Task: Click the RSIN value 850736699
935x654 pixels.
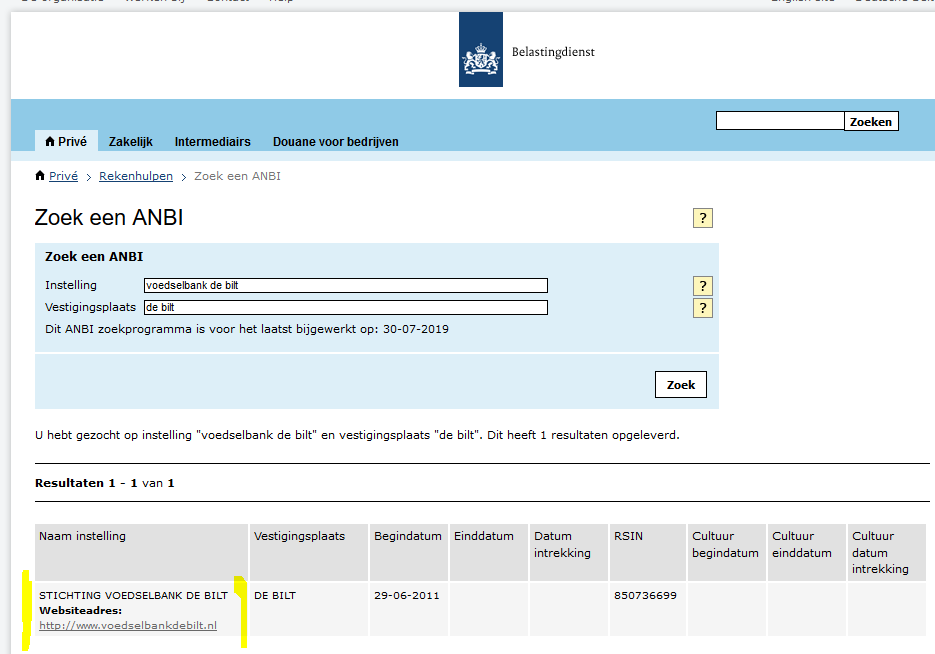Action: pyautogui.click(x=645, y=595)
